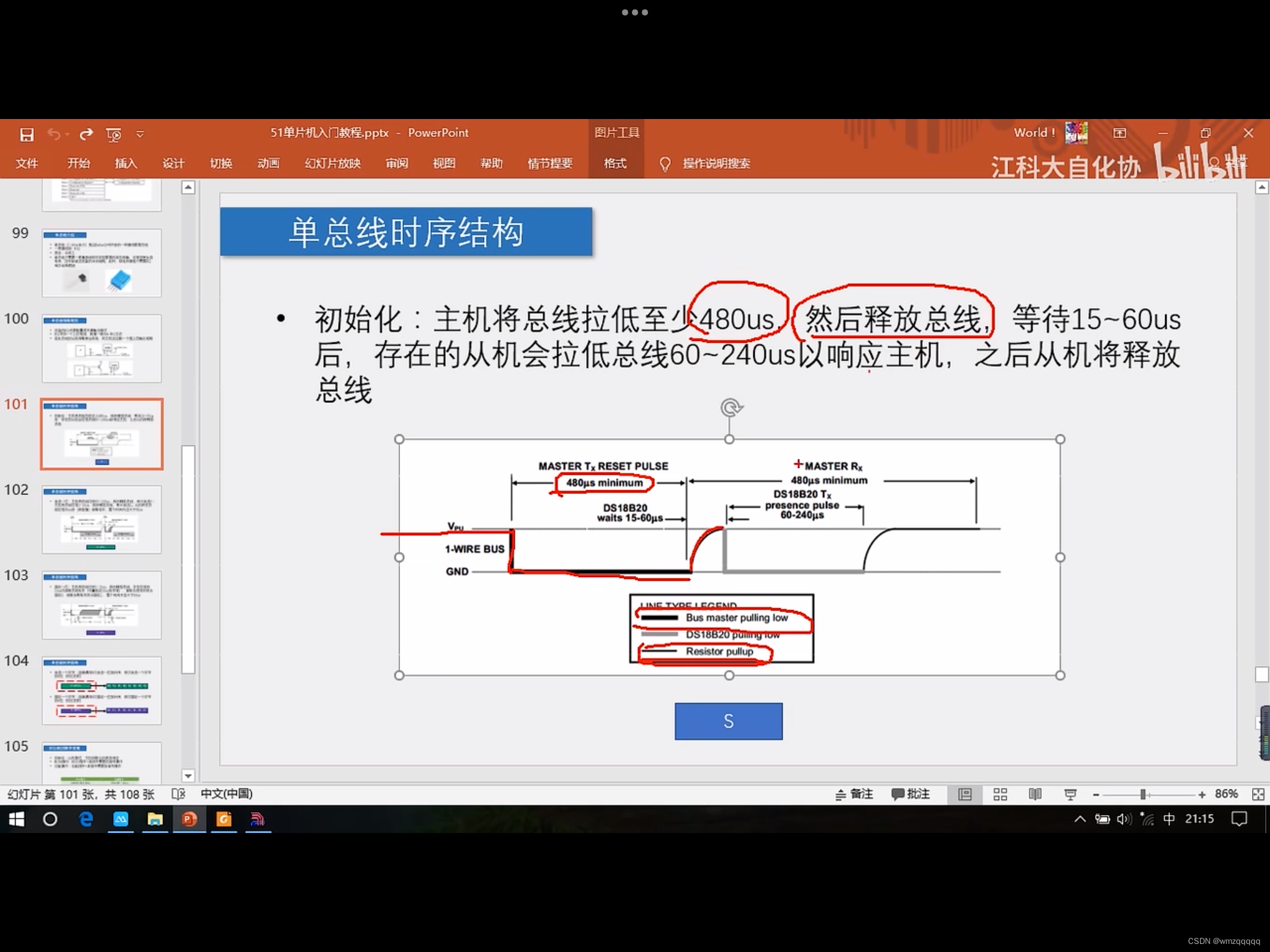This screenshot has height=952, width=1270.
Task: Open the 动画 (Animations) ribbon tab
Action: tap(268, 163)
